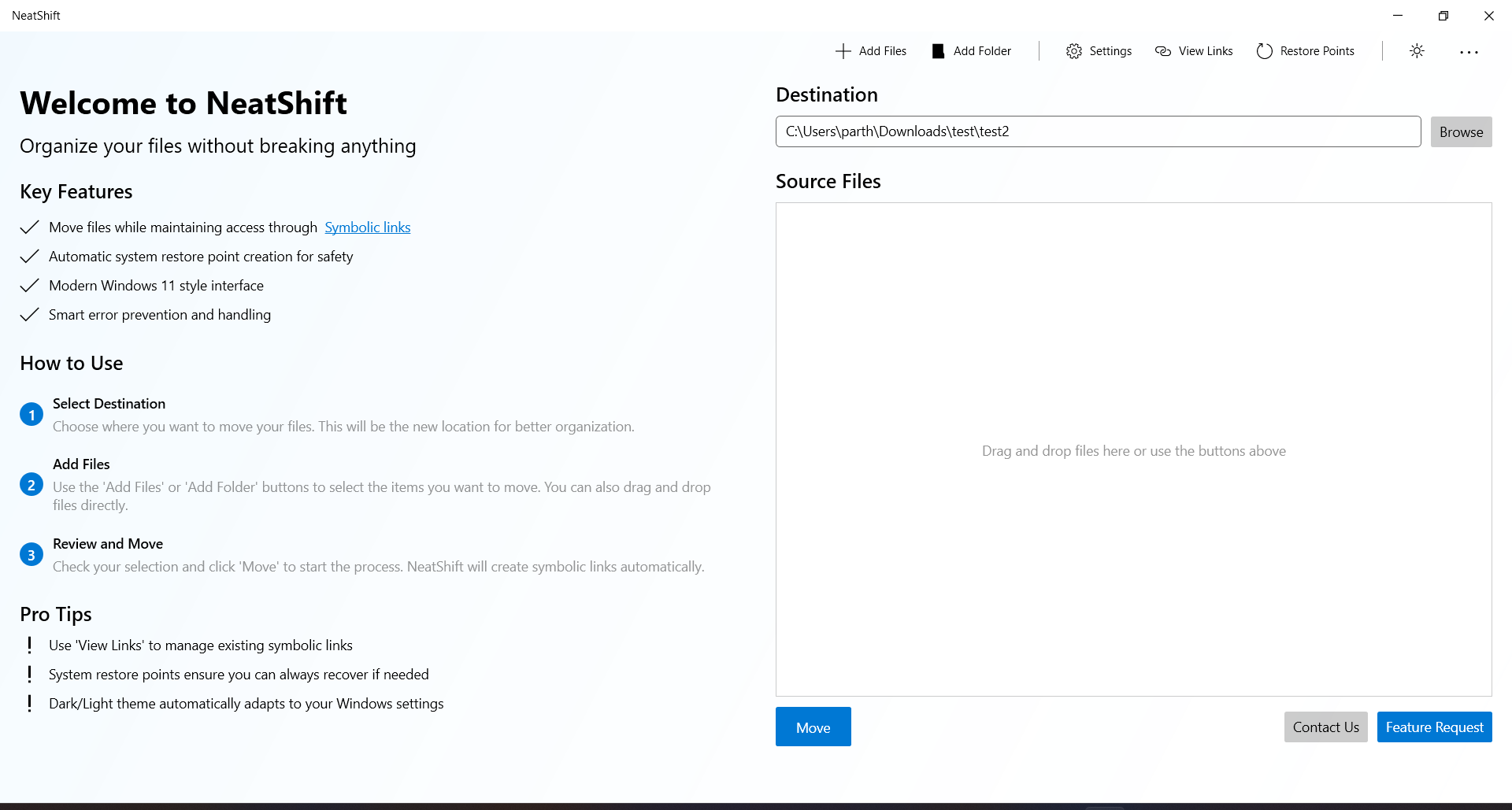Screen dimensions: 1512x810
Task: Click the blue Move button
Action: pyautogui.click(x=813, y=727)
